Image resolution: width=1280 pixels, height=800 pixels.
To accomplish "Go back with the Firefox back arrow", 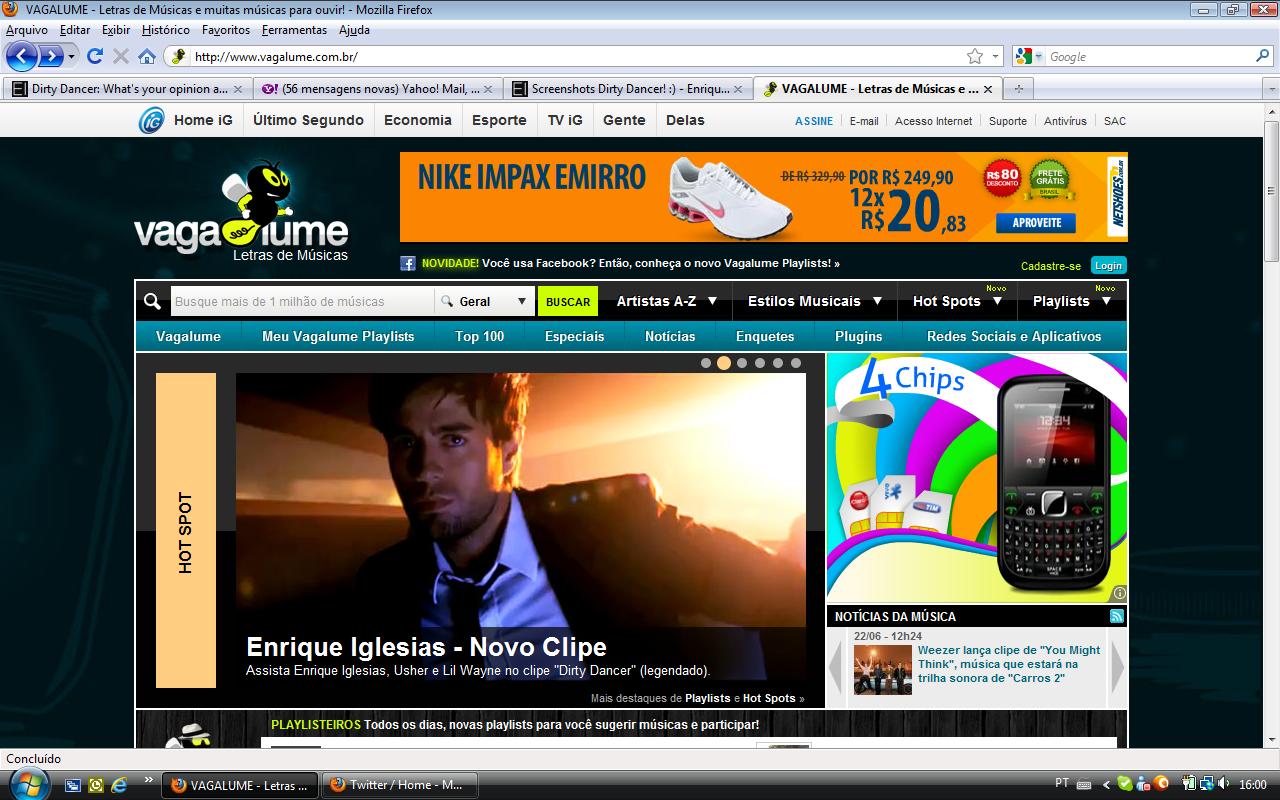I will (22, 56).
